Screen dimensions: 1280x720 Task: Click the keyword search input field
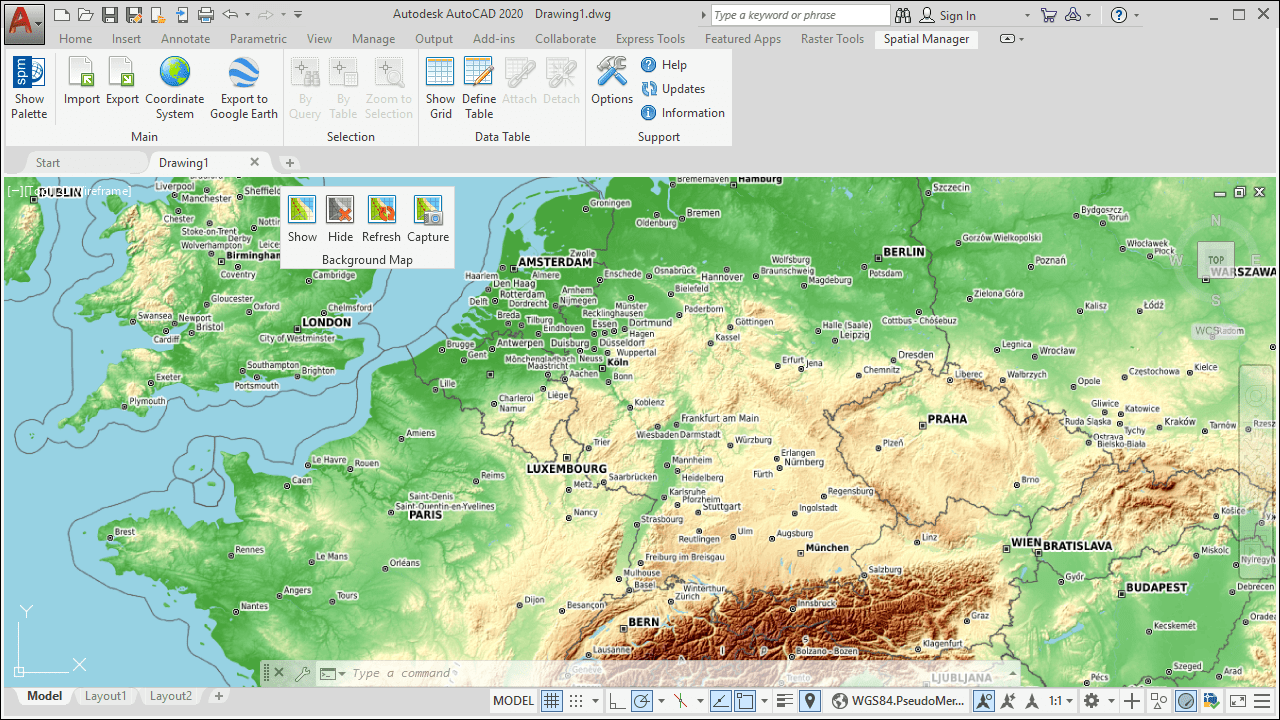[800, 15]
